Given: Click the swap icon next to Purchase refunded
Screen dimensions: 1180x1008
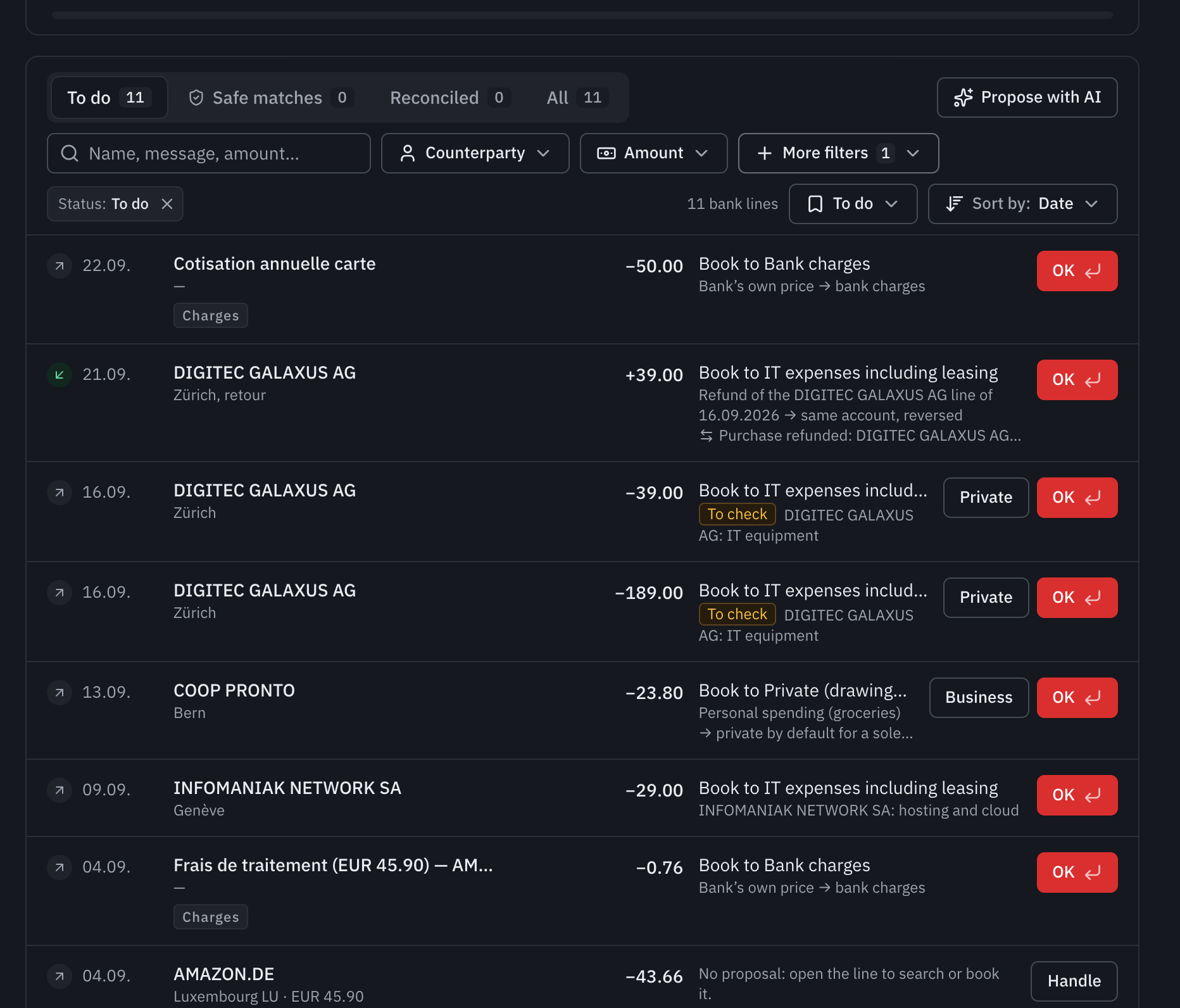Looking at the screenshot, I should click(x=706, y=436).
